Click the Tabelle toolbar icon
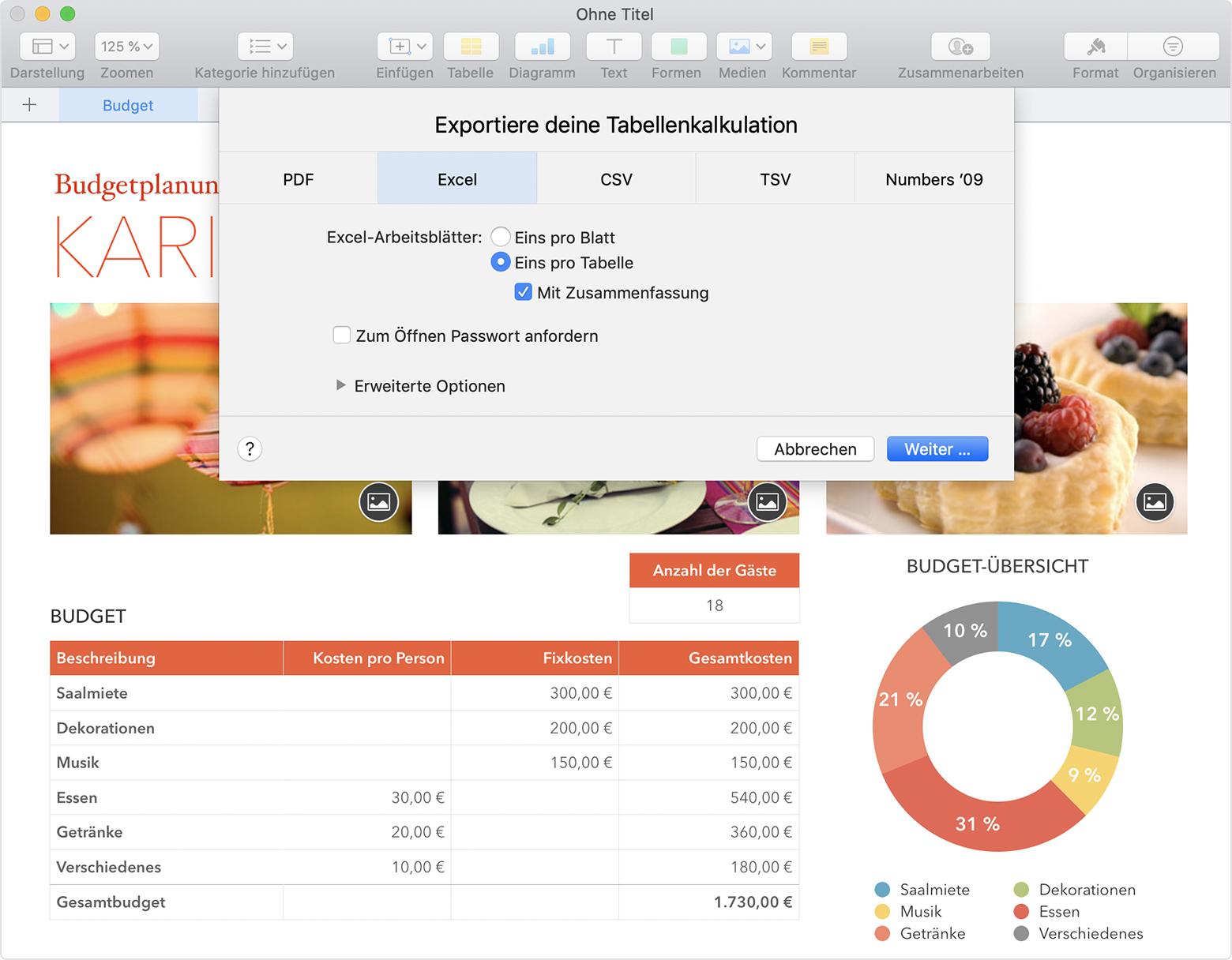 [471, 47]
